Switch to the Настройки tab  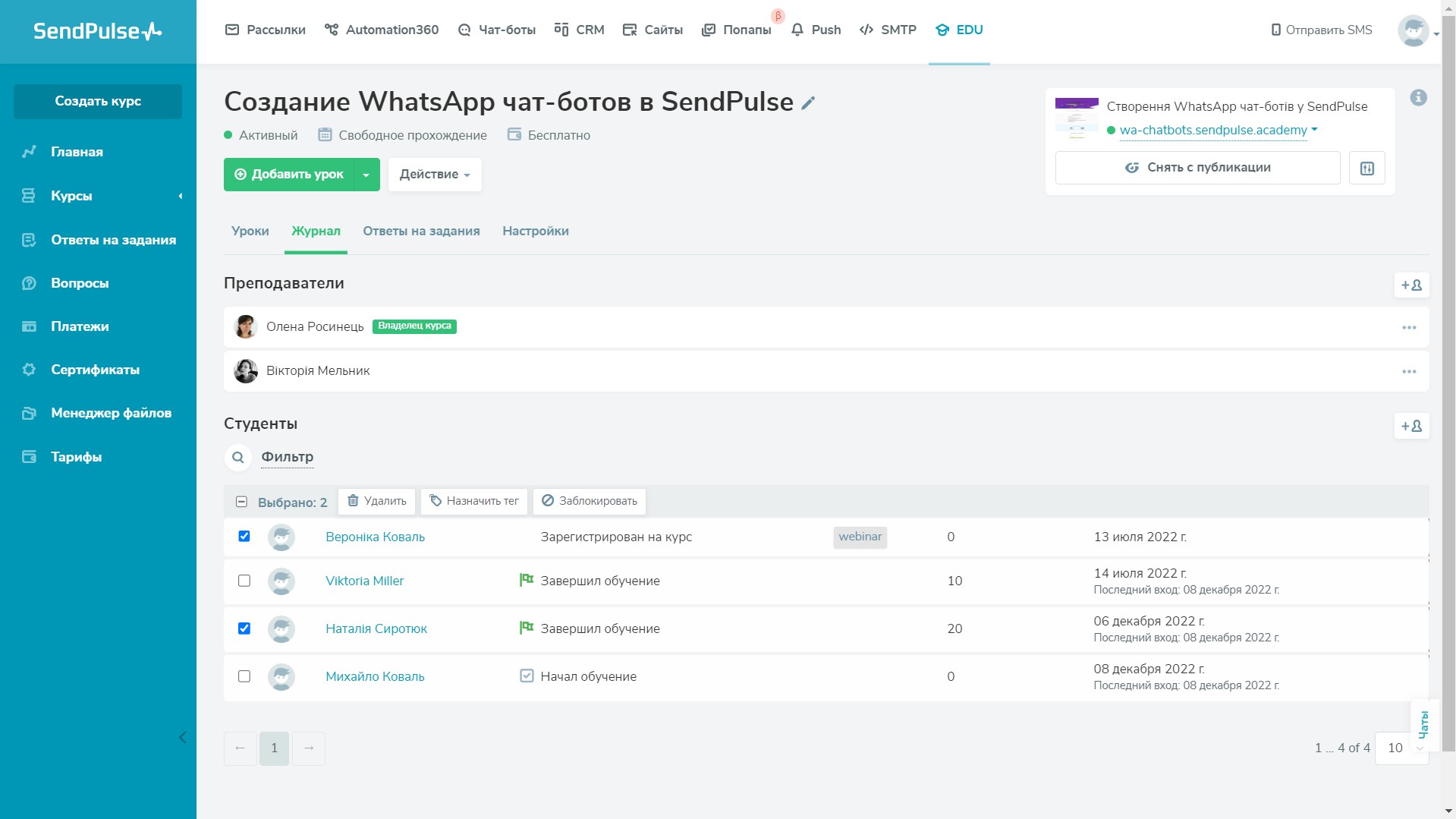[x=536, y=232]
